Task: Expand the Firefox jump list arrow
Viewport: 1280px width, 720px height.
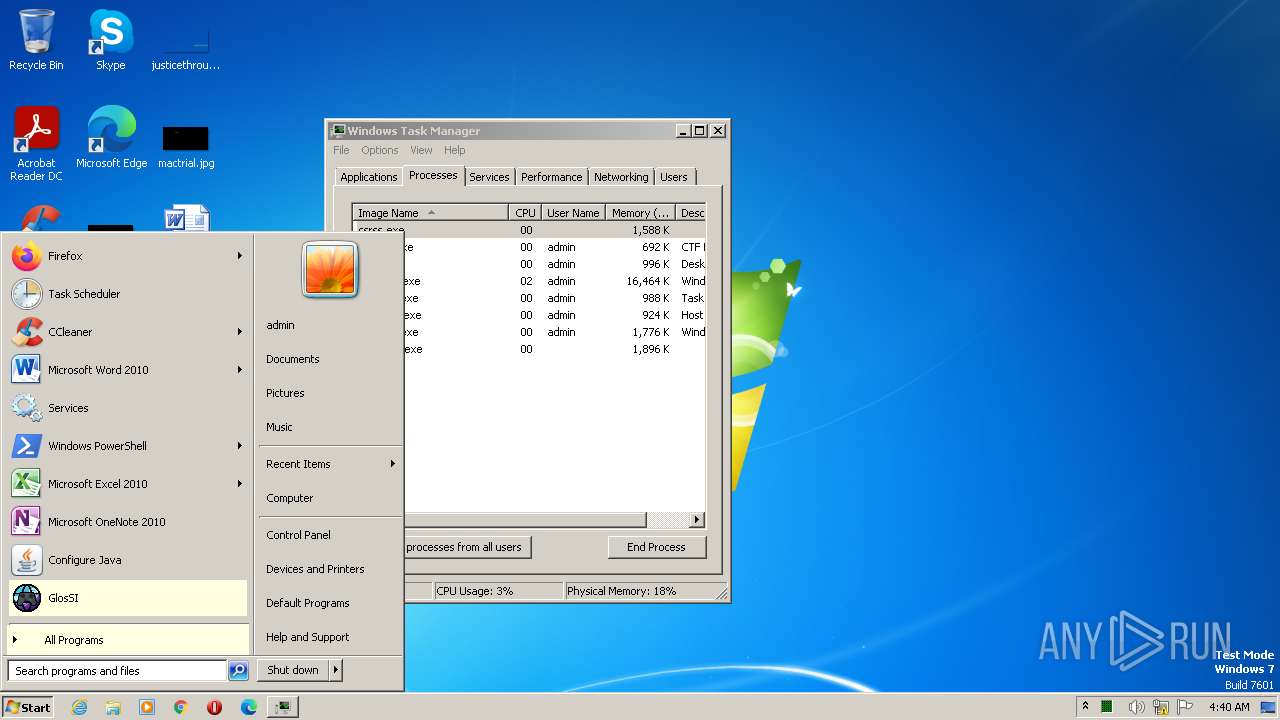Action: click(x=240, y=256)
